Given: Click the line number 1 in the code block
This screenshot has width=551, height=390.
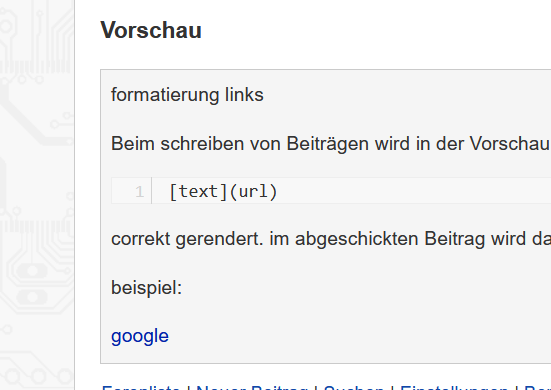Looking at the screenshot, I should (x=140, y=191).
